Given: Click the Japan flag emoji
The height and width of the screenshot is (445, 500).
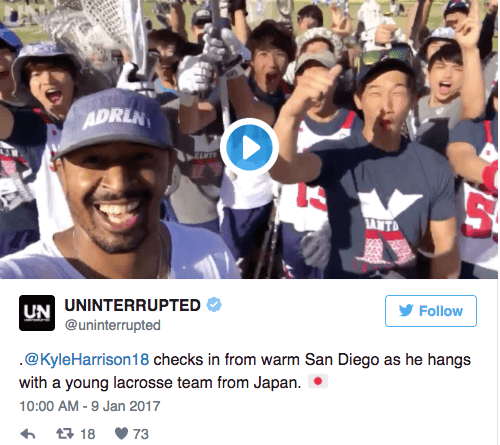Looking at the screenshot, I should pyautogui.click(x=318, y=381).
